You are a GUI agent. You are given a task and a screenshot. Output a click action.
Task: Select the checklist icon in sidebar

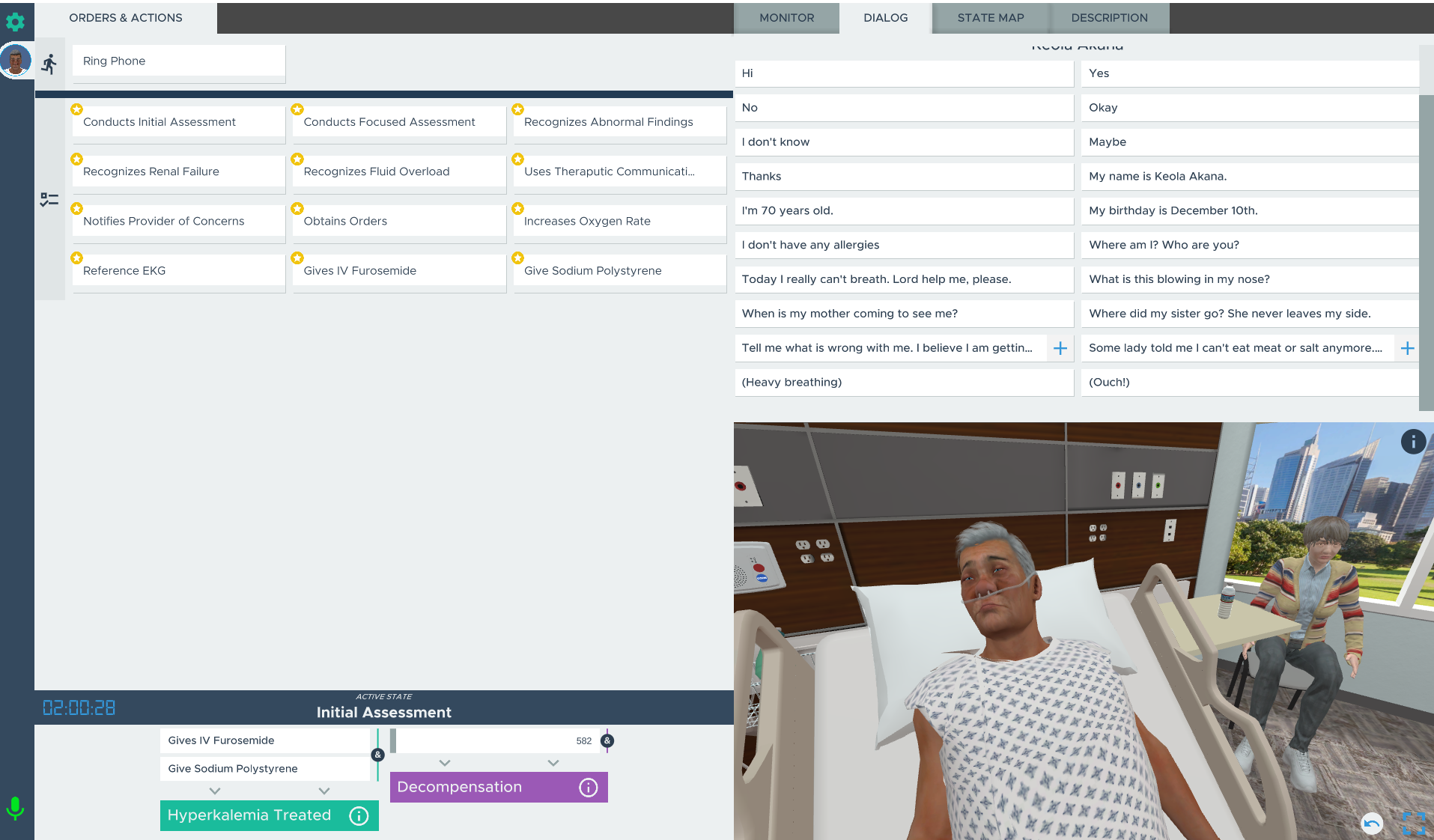(49, 200)
